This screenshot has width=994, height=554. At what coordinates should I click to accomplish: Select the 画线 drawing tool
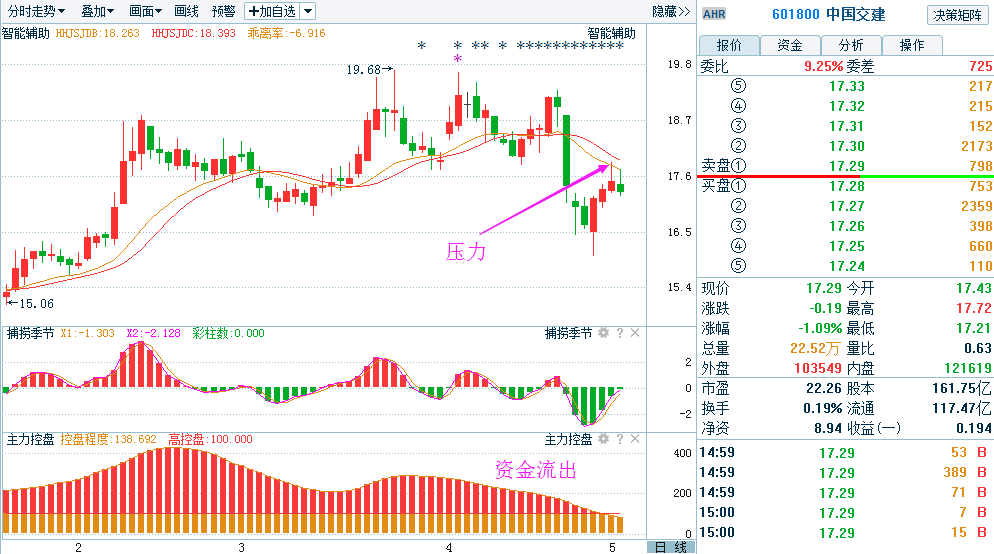186,11
